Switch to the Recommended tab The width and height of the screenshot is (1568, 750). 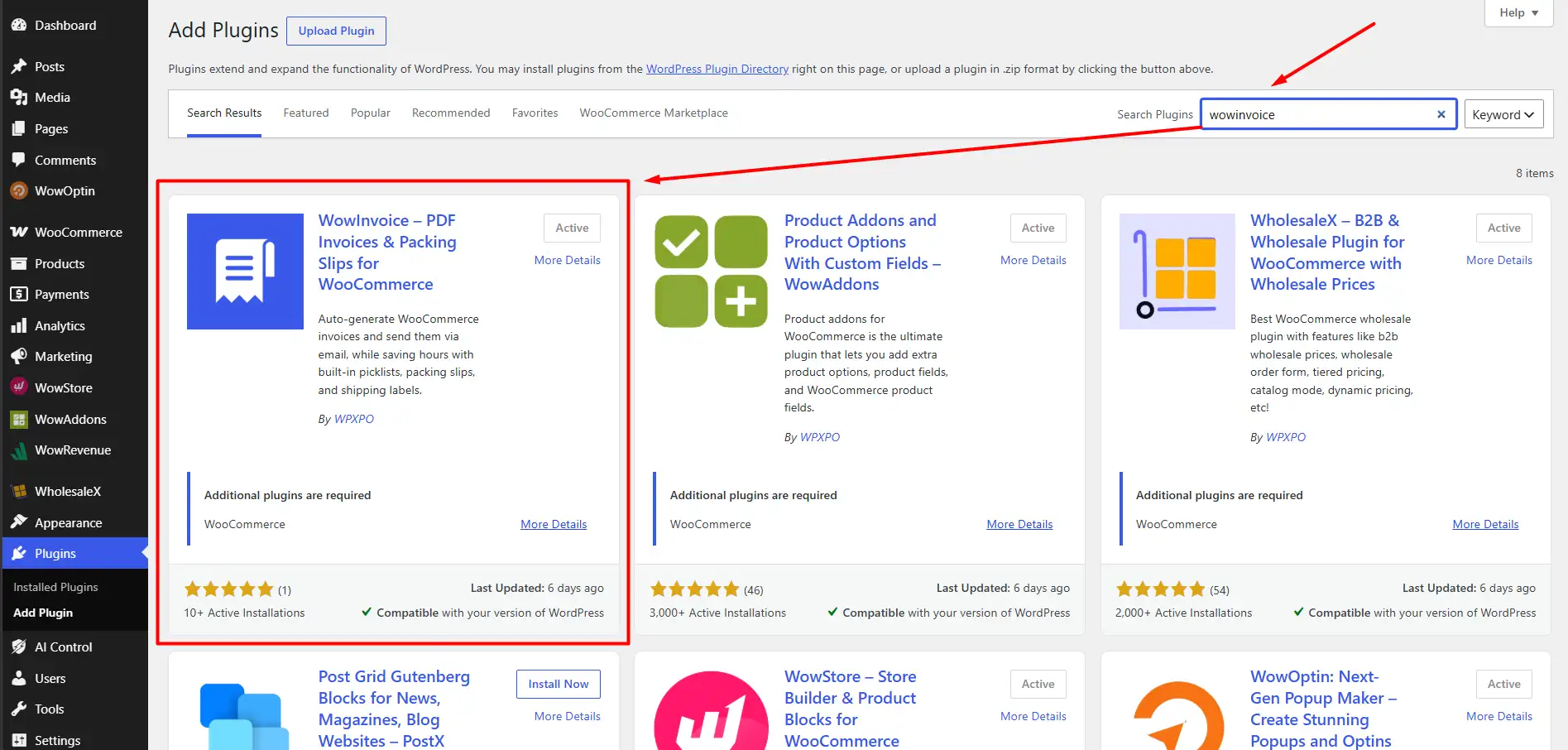451,113
